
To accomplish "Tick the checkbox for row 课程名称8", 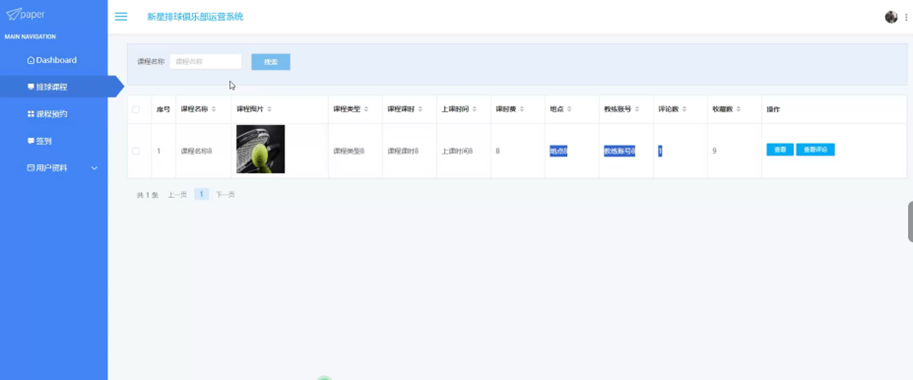I will pos(136,151).
